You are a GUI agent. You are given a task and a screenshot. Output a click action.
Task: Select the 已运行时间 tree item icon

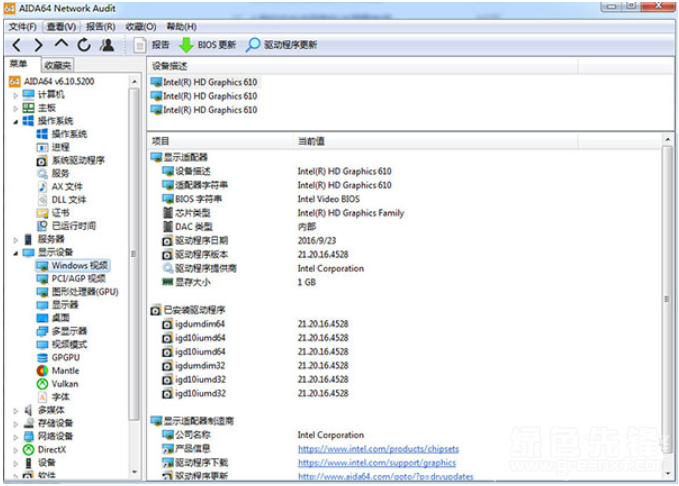(42, 226)
